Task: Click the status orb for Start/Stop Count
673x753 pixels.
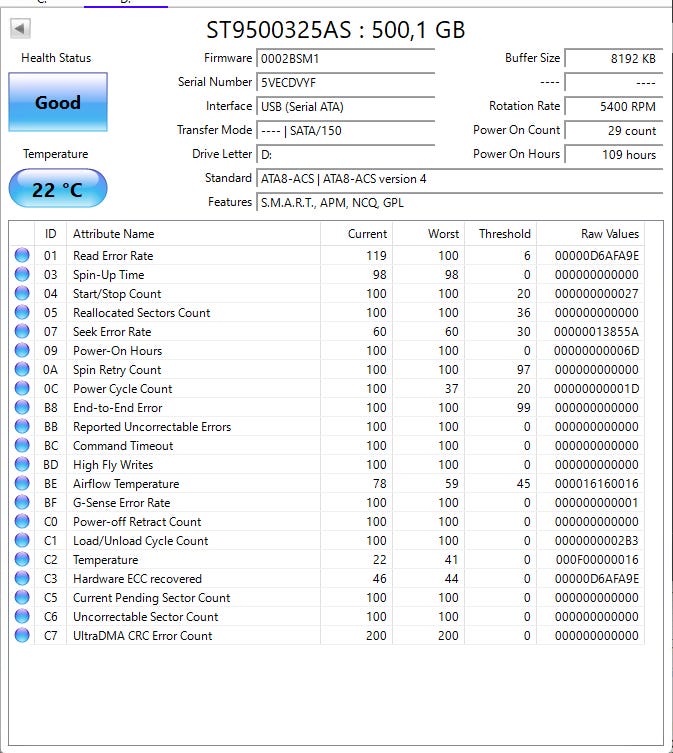Action: (x=22, y=293)
